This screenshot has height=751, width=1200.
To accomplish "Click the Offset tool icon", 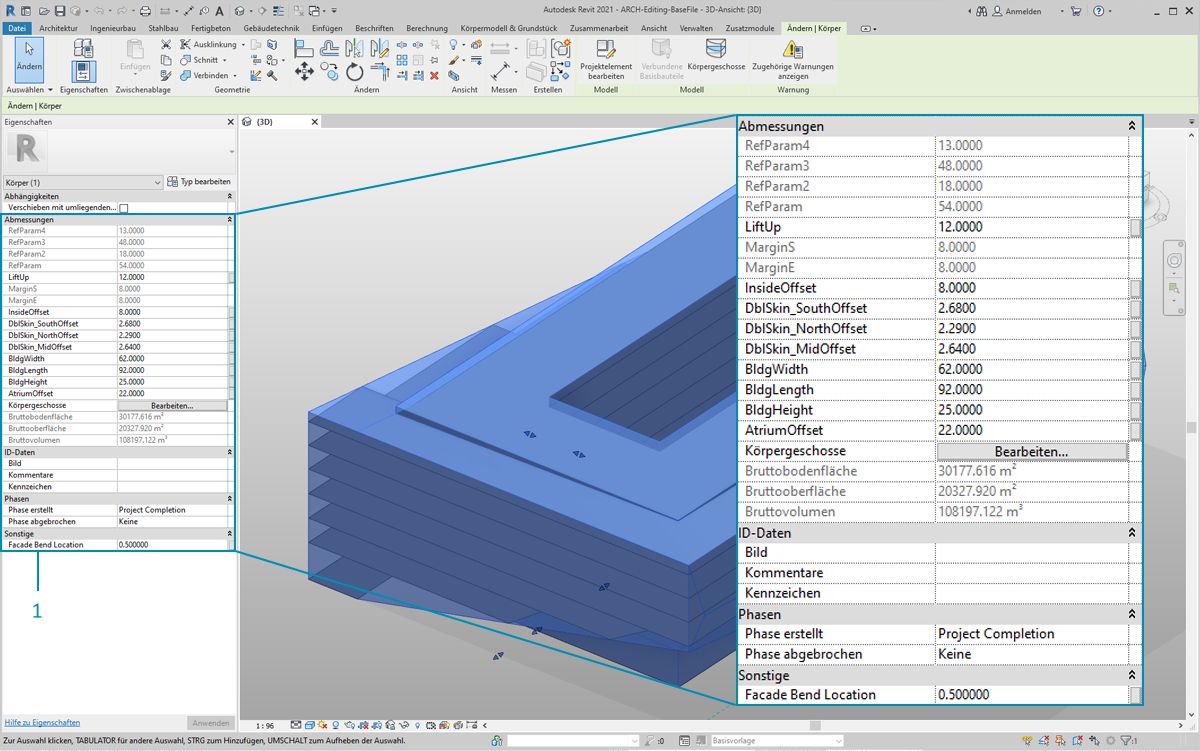I will pyautogui.click(x=330, y=46).
